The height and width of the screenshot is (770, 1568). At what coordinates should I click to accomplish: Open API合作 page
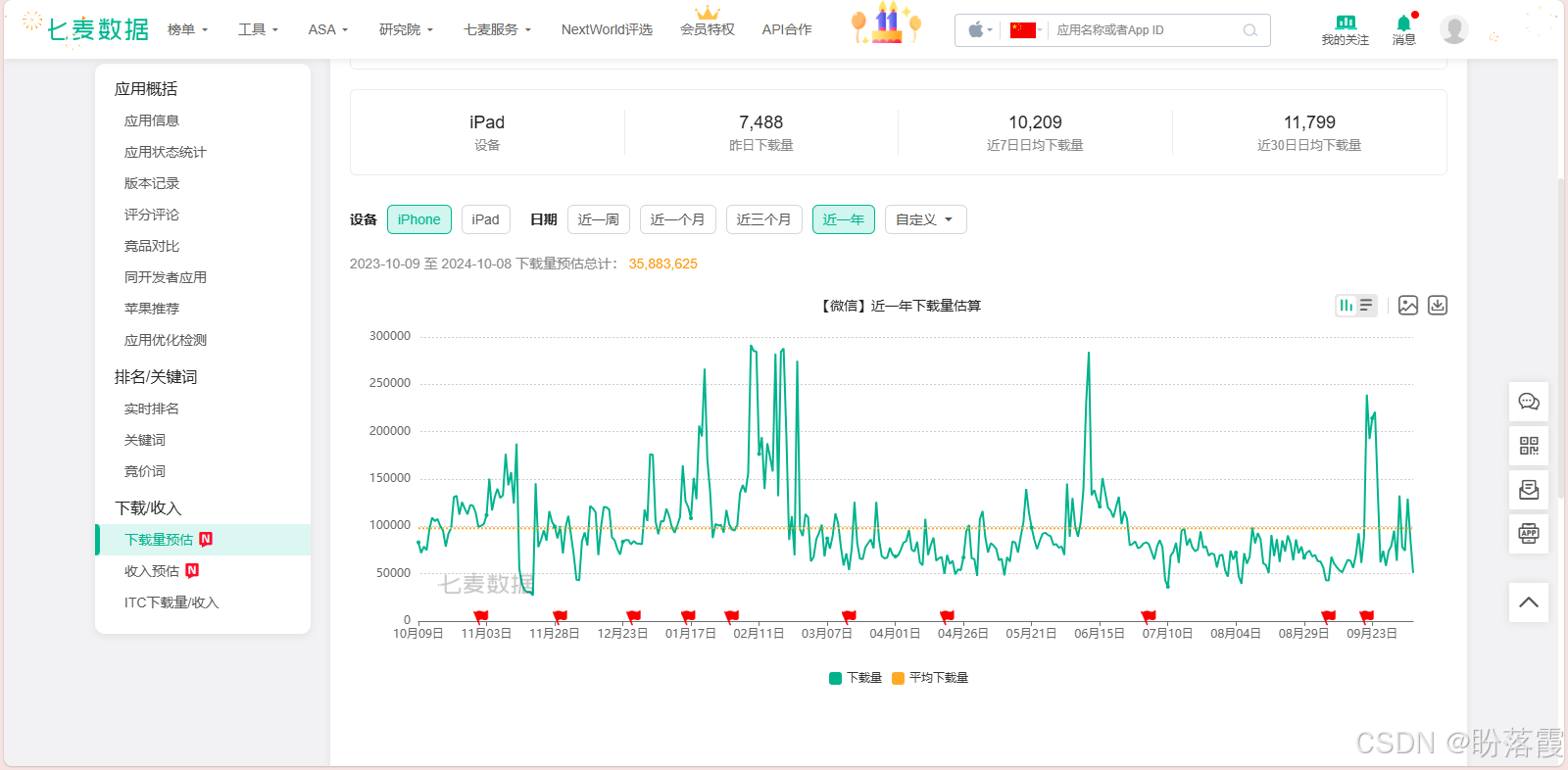tap(787, 29)
